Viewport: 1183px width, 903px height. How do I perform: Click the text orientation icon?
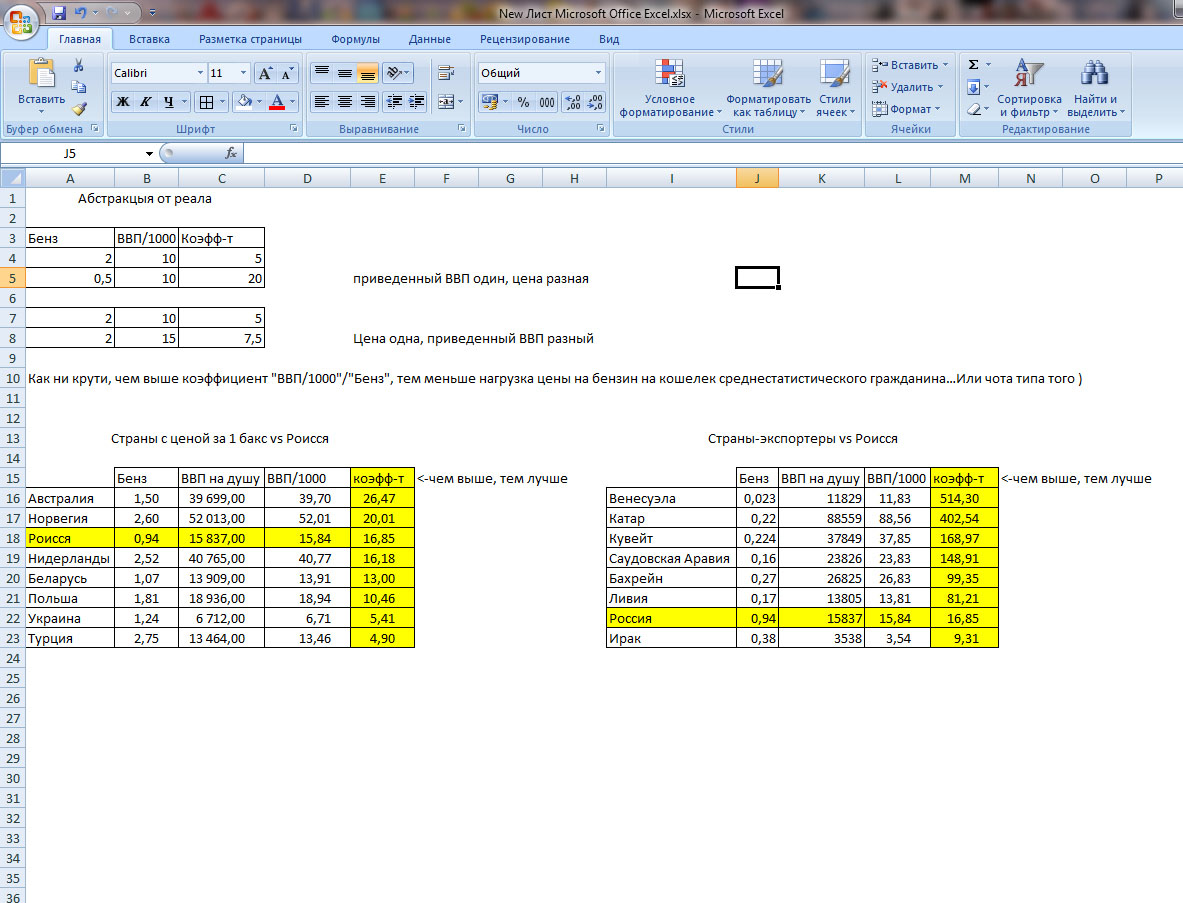pyautogui.click(x=397, y=73)
